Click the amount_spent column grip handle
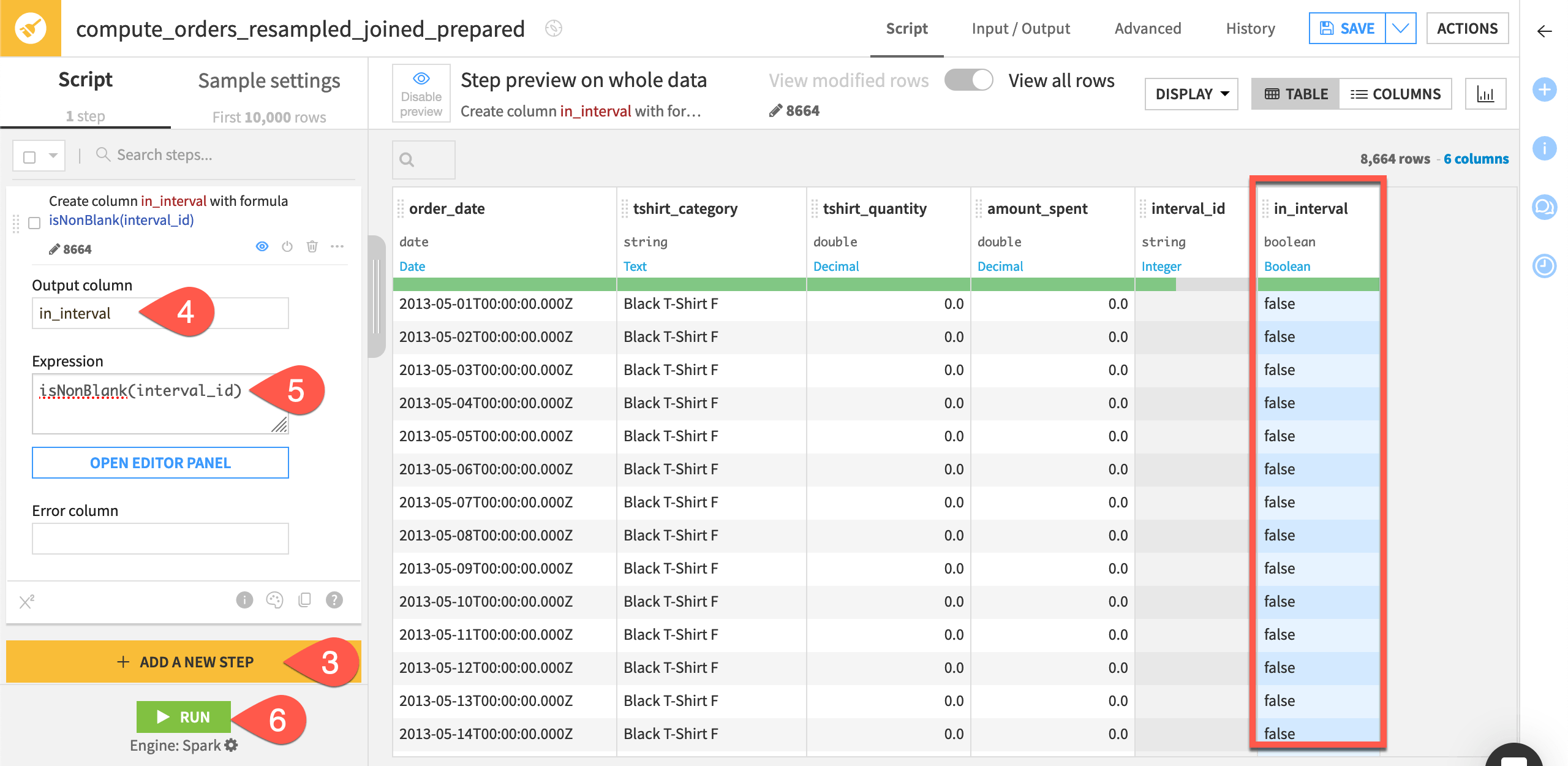The width and height of the screenshot is (1568, 766). coord(979,209)
